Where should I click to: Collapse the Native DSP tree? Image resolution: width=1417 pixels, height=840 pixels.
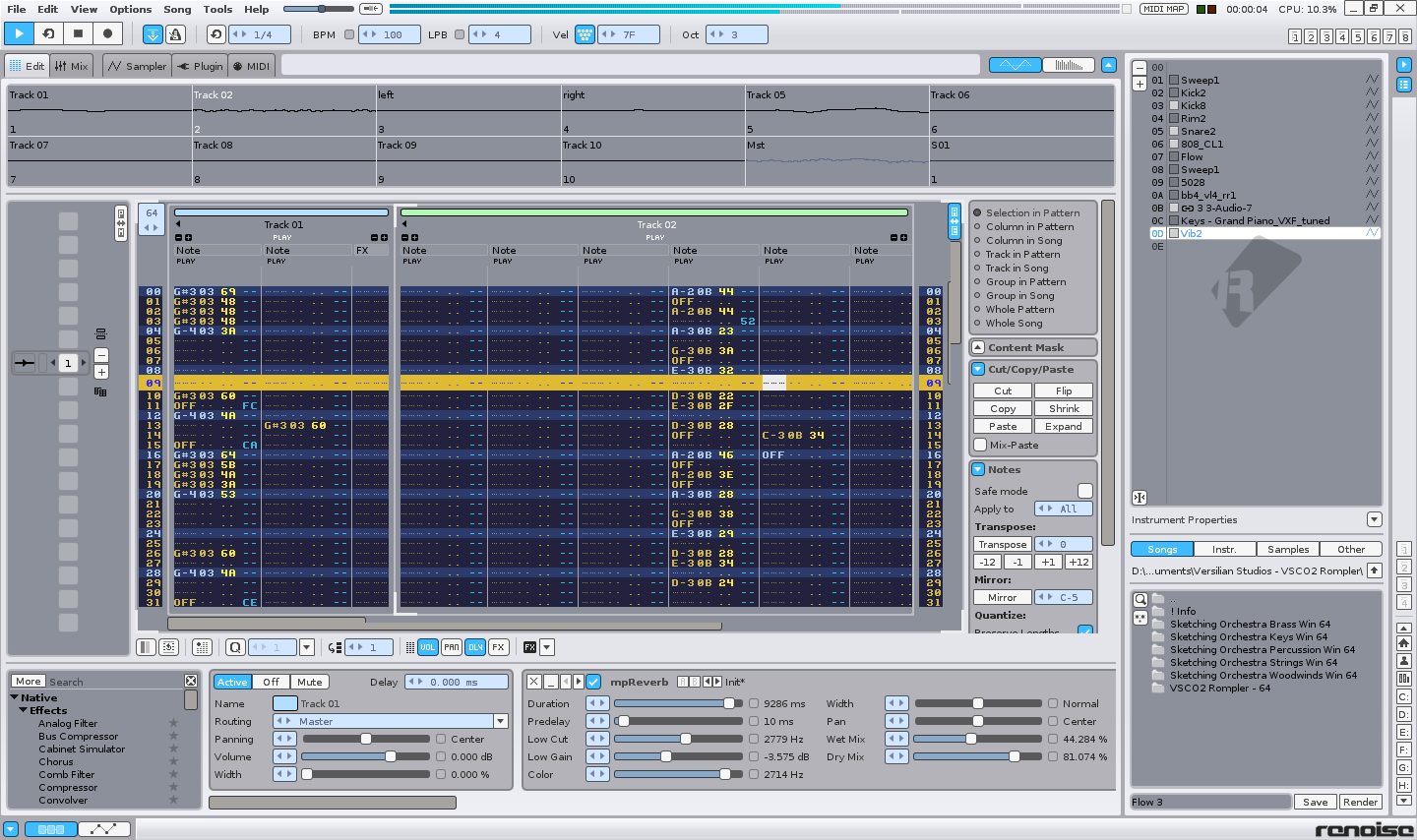coord(15,697)
